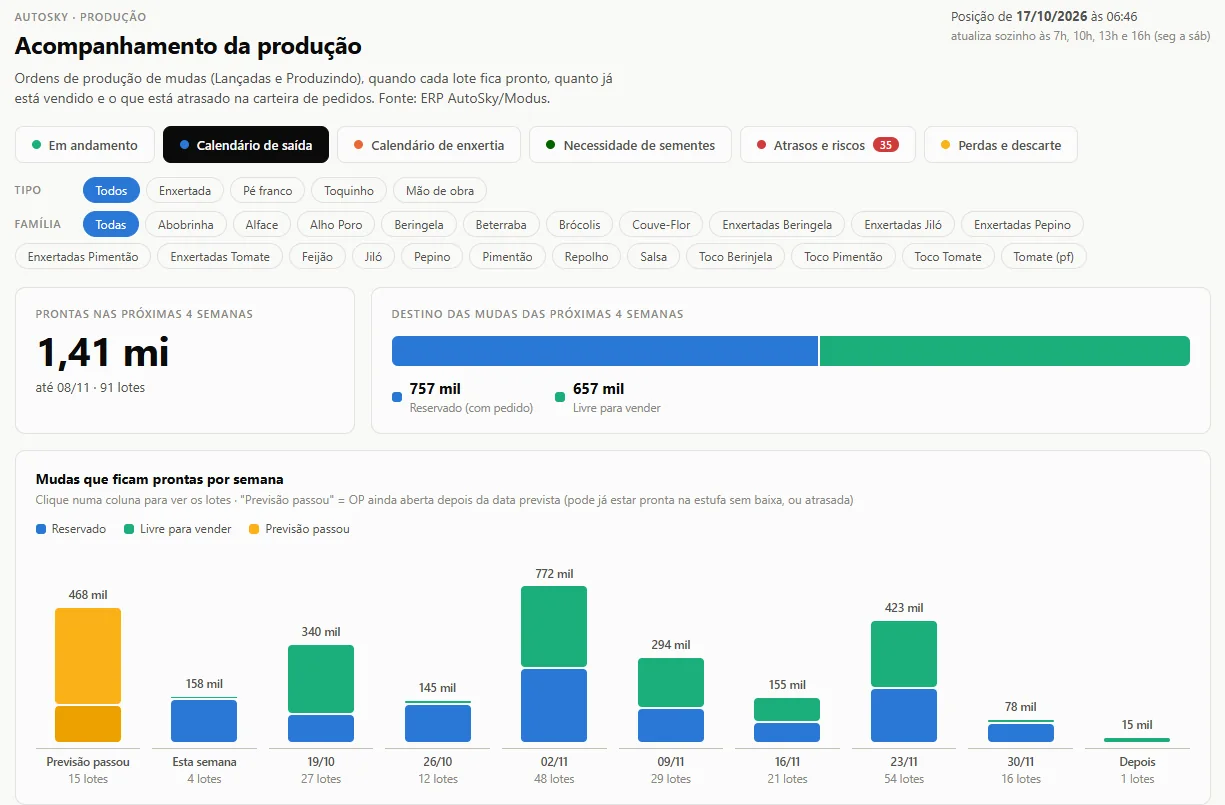1225x805 pixels.
Task: Click blue swatch beside 757 mil
Action: point(397,397)
